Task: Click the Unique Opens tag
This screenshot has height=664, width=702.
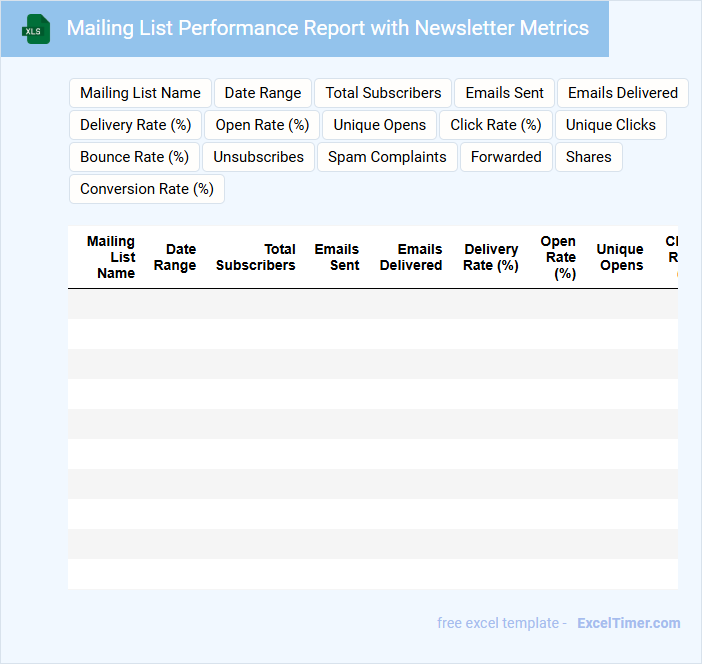Action: coord(380,125)
